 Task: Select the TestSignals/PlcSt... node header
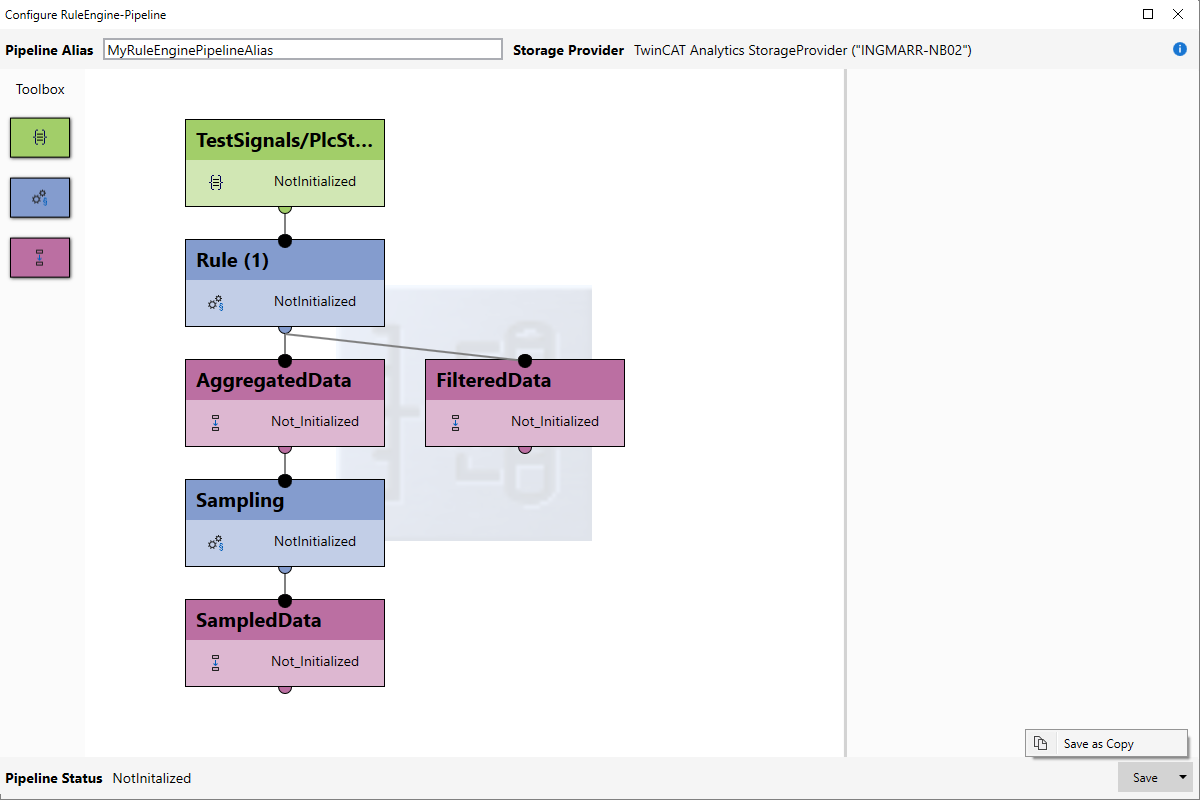[285, 140]
